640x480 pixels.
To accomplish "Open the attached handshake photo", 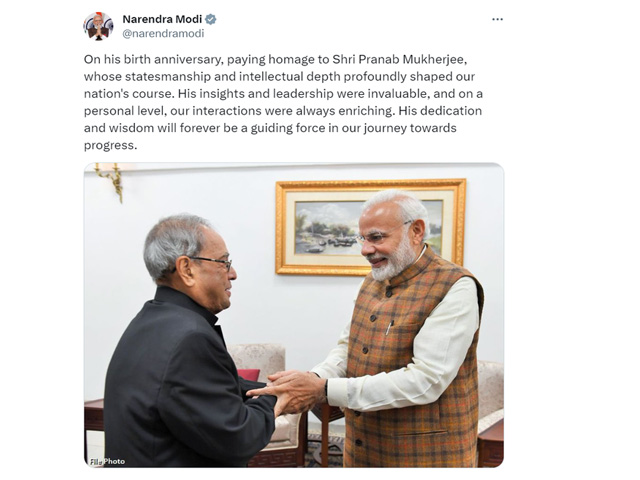I will coord(294,315).
